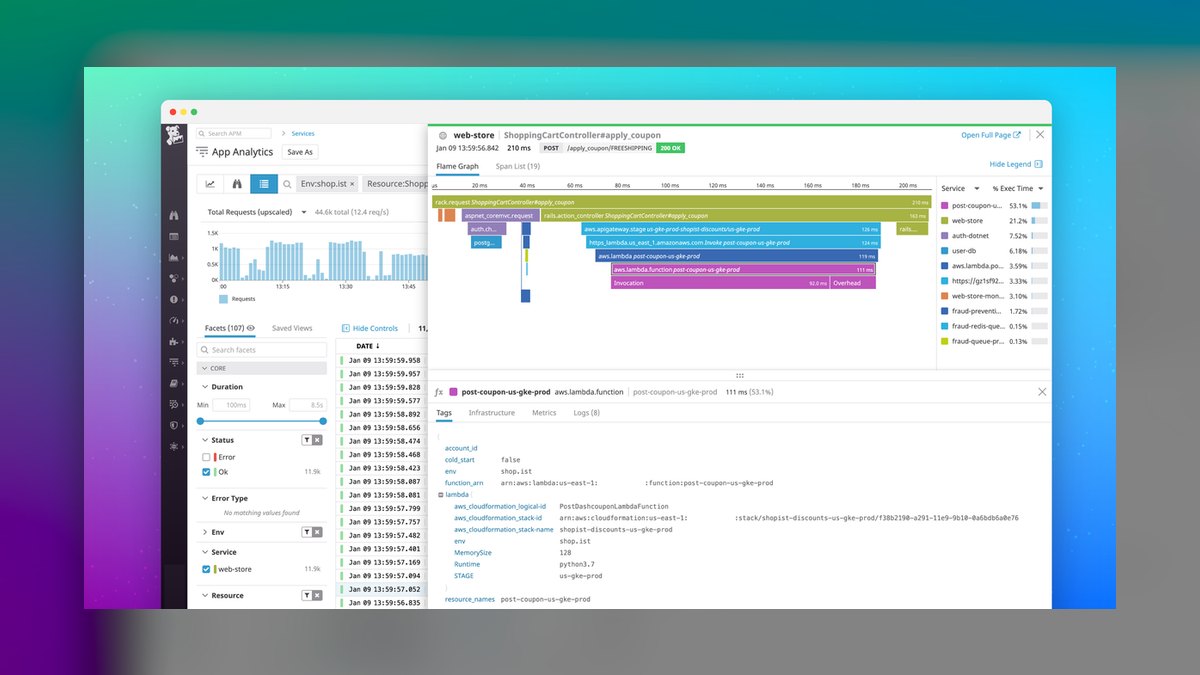1200x675 pixels.
Task: Open the dashboard list icon in the sidebar
Action: [174, 236]
